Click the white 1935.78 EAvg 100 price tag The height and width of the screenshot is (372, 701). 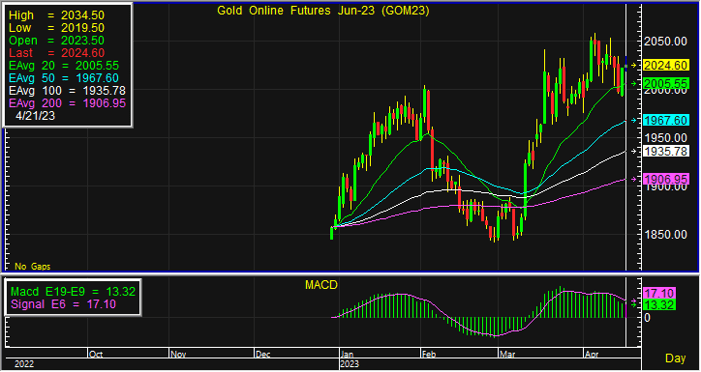click(666, 151)
